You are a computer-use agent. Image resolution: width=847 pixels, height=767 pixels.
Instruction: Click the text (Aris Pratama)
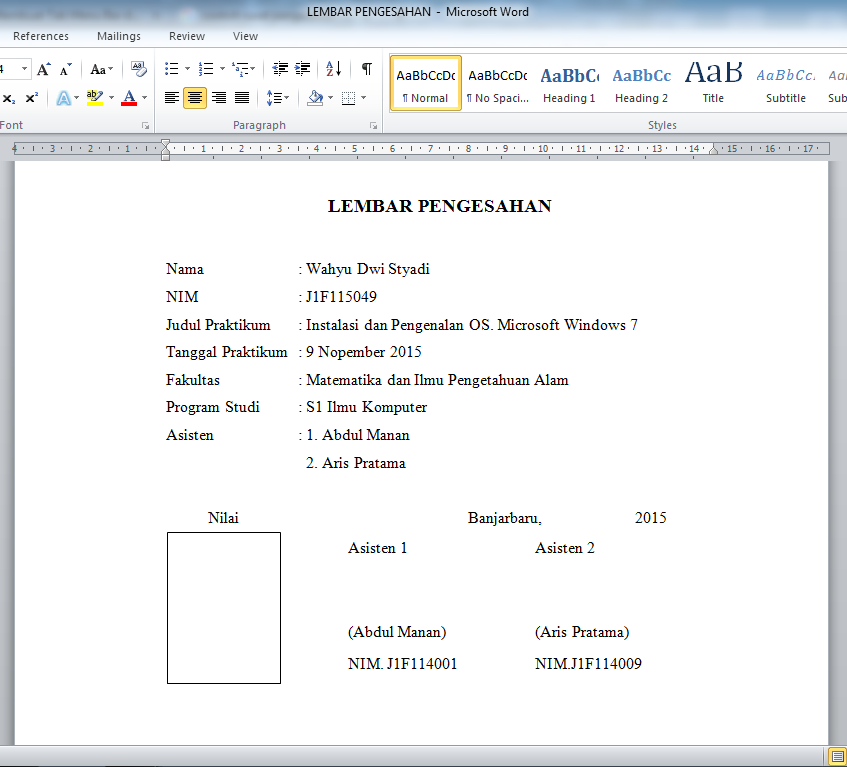tap(582, 632)
